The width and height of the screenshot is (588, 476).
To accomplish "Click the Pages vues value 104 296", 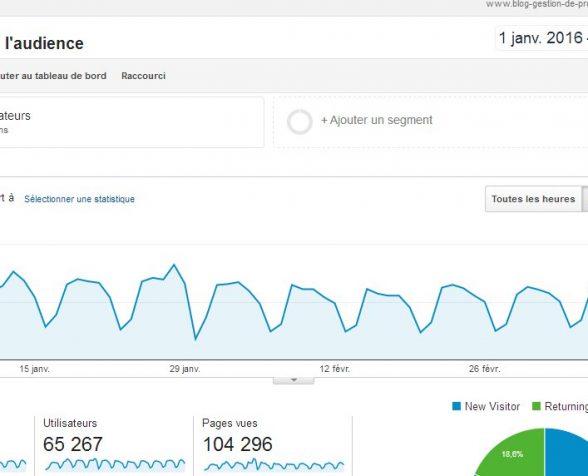I will tap(237, 444).
